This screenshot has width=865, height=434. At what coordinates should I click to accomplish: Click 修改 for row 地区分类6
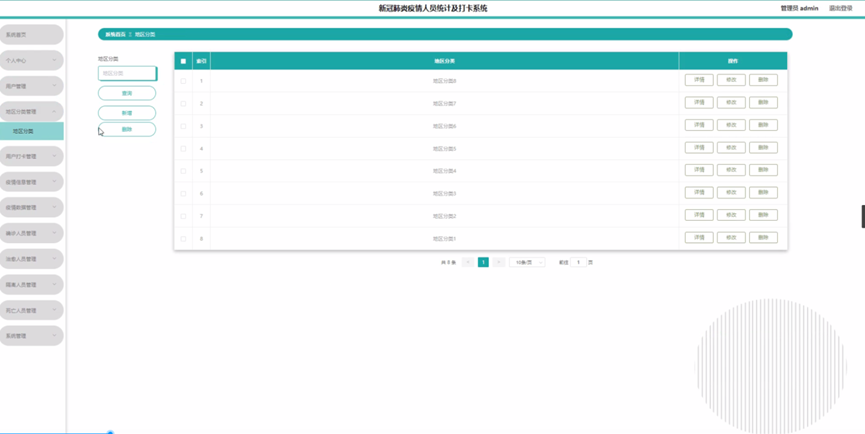point(731,125)
